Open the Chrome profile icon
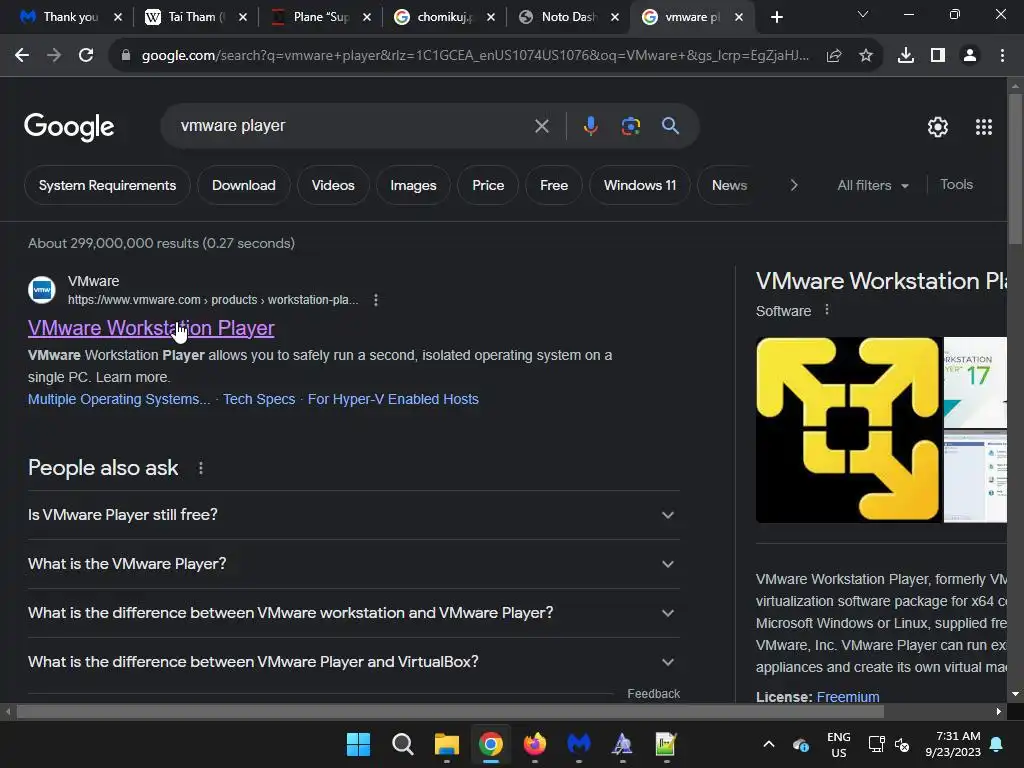1024x768 pixels. (970, 56)
